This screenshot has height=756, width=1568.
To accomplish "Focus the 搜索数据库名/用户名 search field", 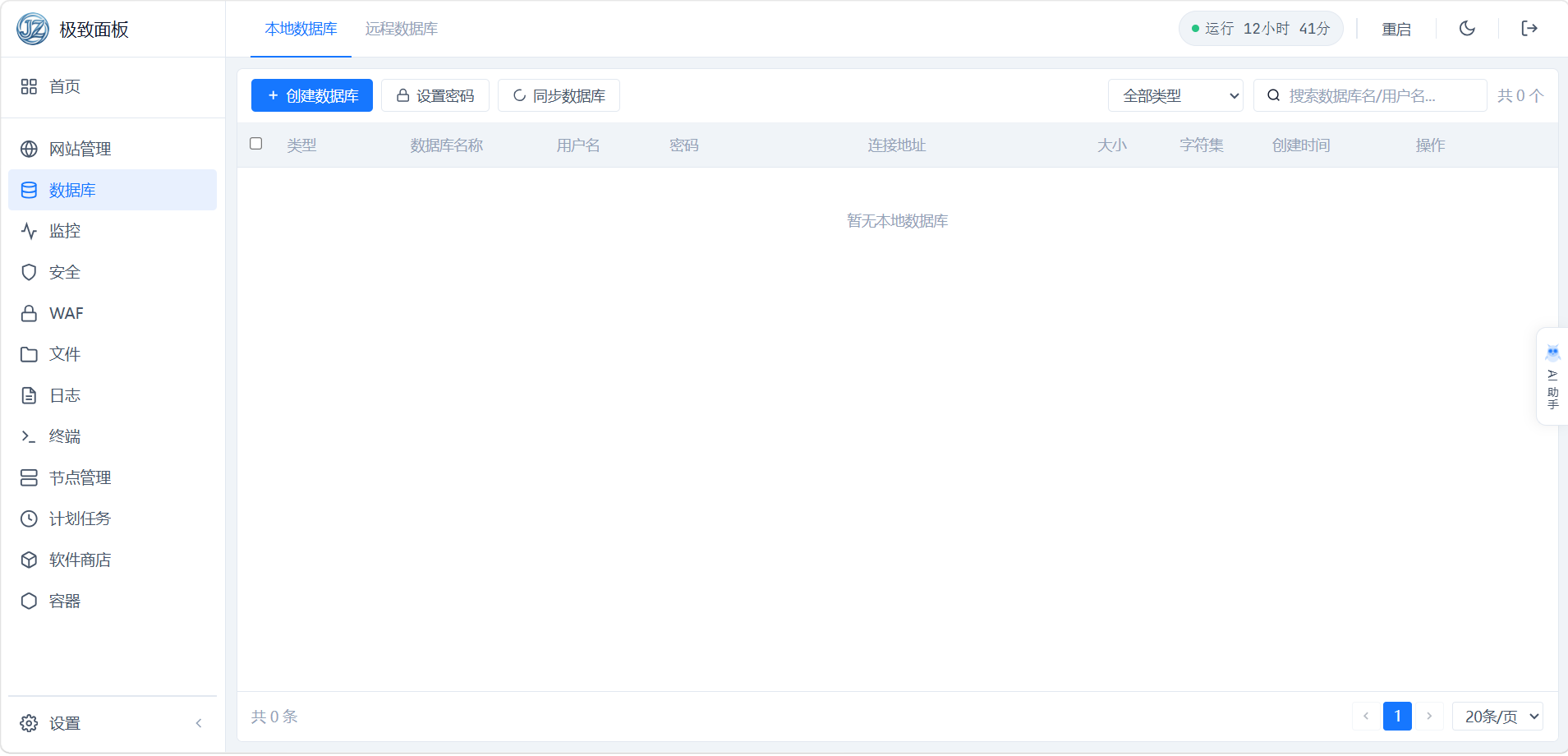I will coord(1370,95).
